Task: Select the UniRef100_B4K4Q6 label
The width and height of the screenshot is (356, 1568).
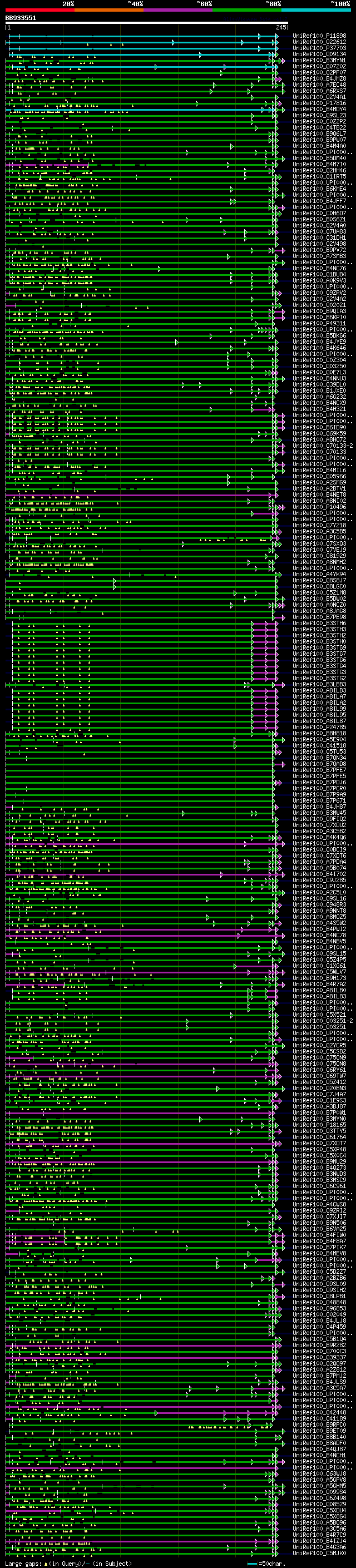Action: coord(319,838)
